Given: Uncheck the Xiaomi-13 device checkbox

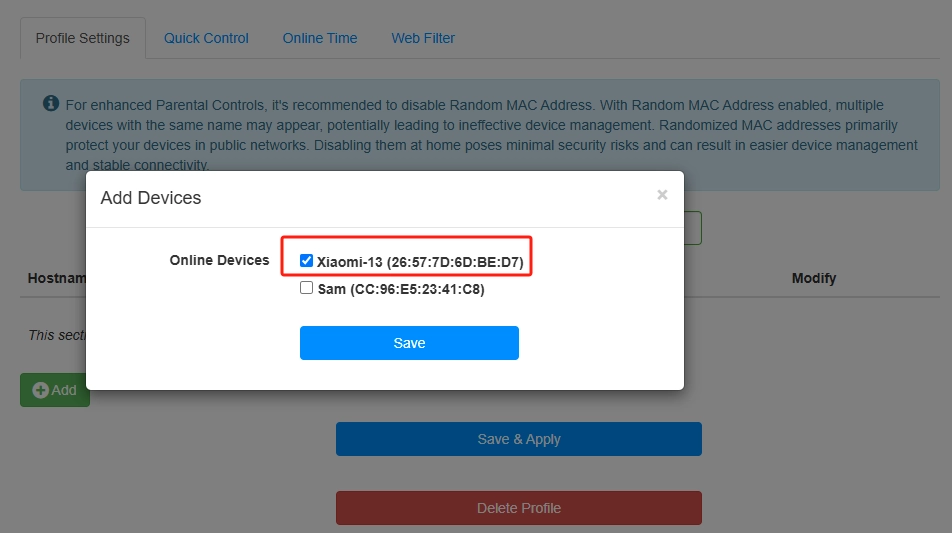Looking at the screenshot, I should tap(307, 261).
